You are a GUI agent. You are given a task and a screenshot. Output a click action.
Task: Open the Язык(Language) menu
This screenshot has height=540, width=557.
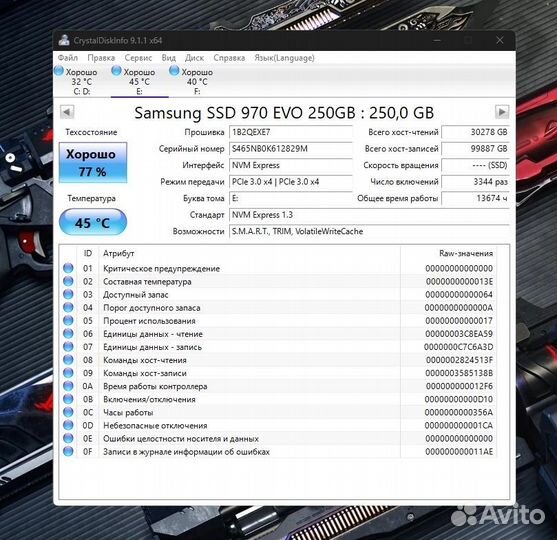[x=284, y=58]
